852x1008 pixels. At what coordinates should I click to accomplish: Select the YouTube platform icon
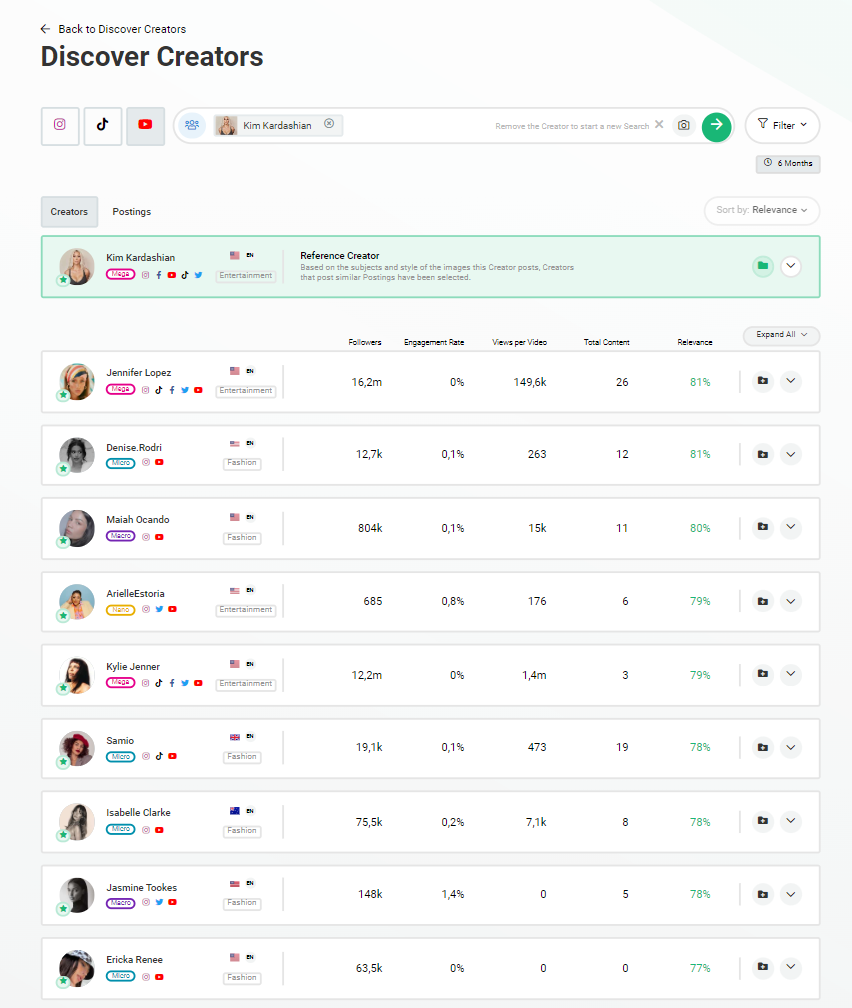click(x=145, y=125)
